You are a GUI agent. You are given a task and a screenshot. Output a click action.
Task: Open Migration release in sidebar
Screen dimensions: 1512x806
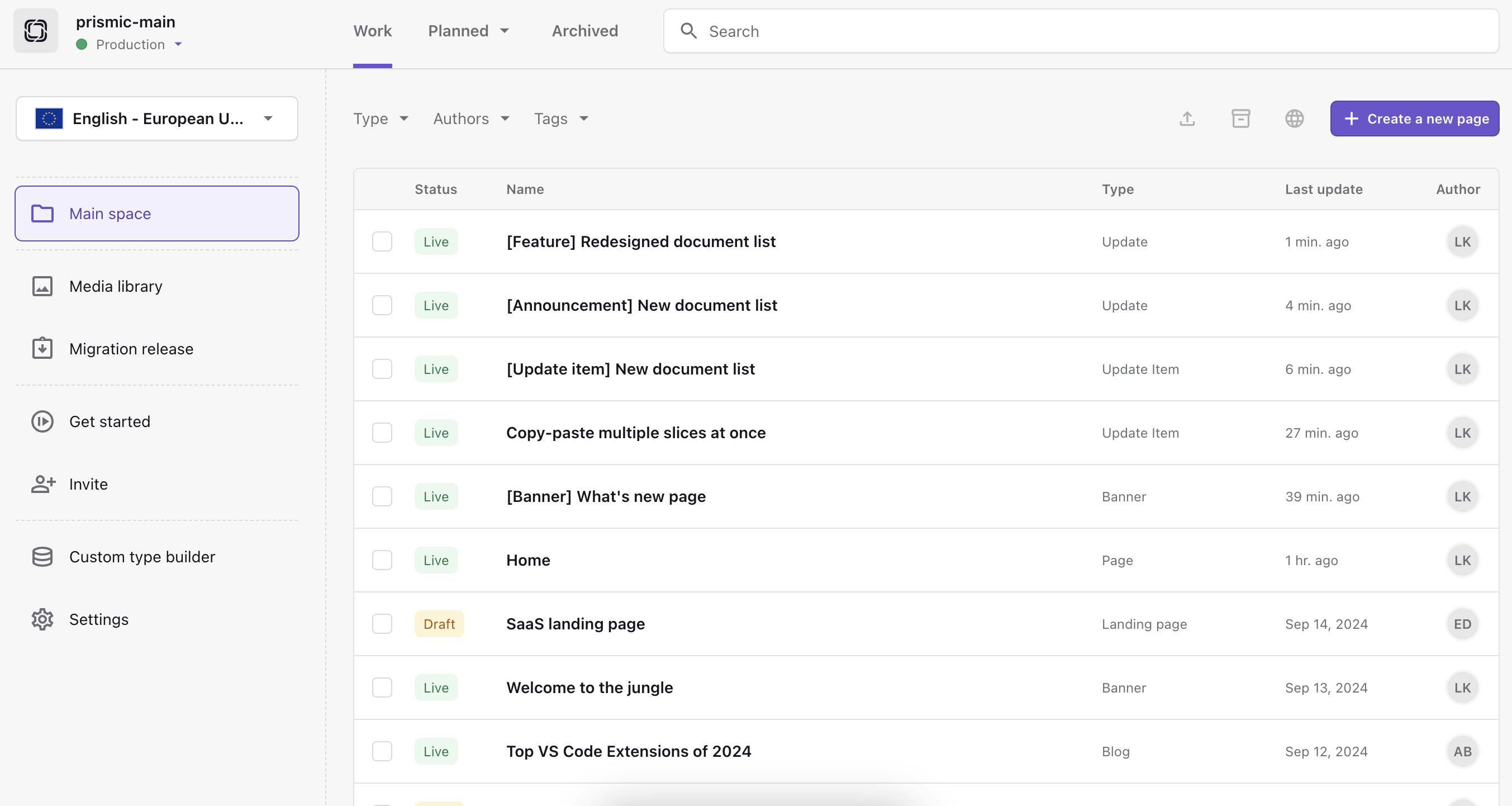tap(131, 349)
